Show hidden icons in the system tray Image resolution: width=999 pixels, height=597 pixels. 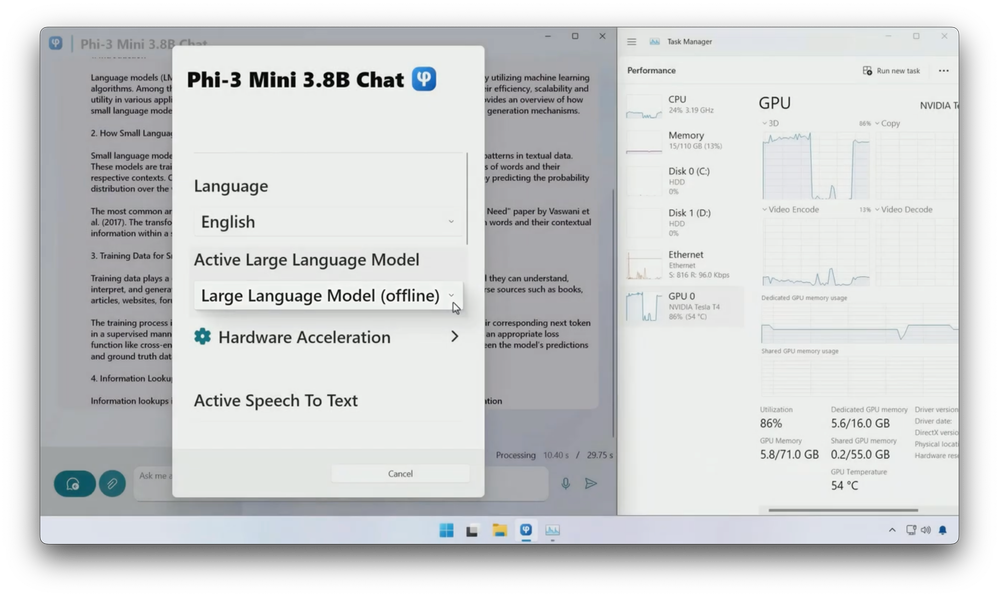point(892,530)
